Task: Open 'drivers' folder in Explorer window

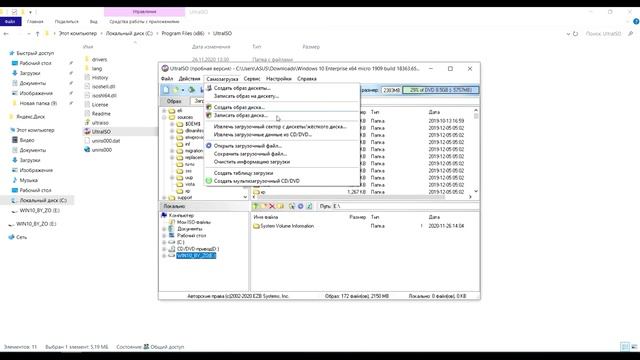Action: click(99, 59)
